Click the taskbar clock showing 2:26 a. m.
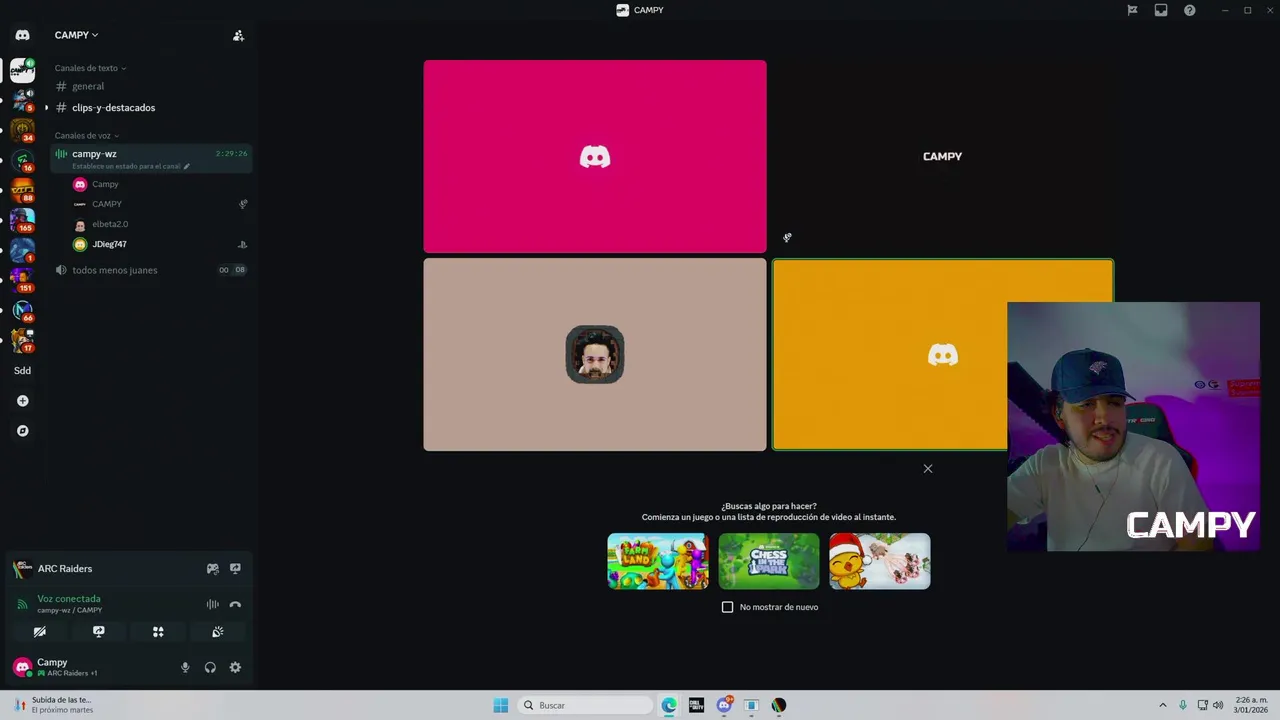Image resolution: width=1280 pixels, height=720 pixels. pos(1252,705)
